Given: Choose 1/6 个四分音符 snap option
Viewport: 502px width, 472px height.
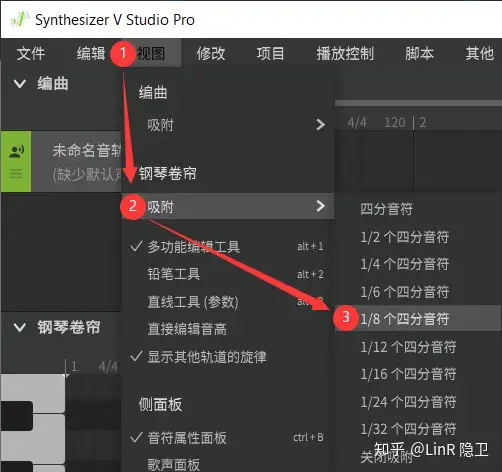Looking at the screenshot, I should pos(418,292).
